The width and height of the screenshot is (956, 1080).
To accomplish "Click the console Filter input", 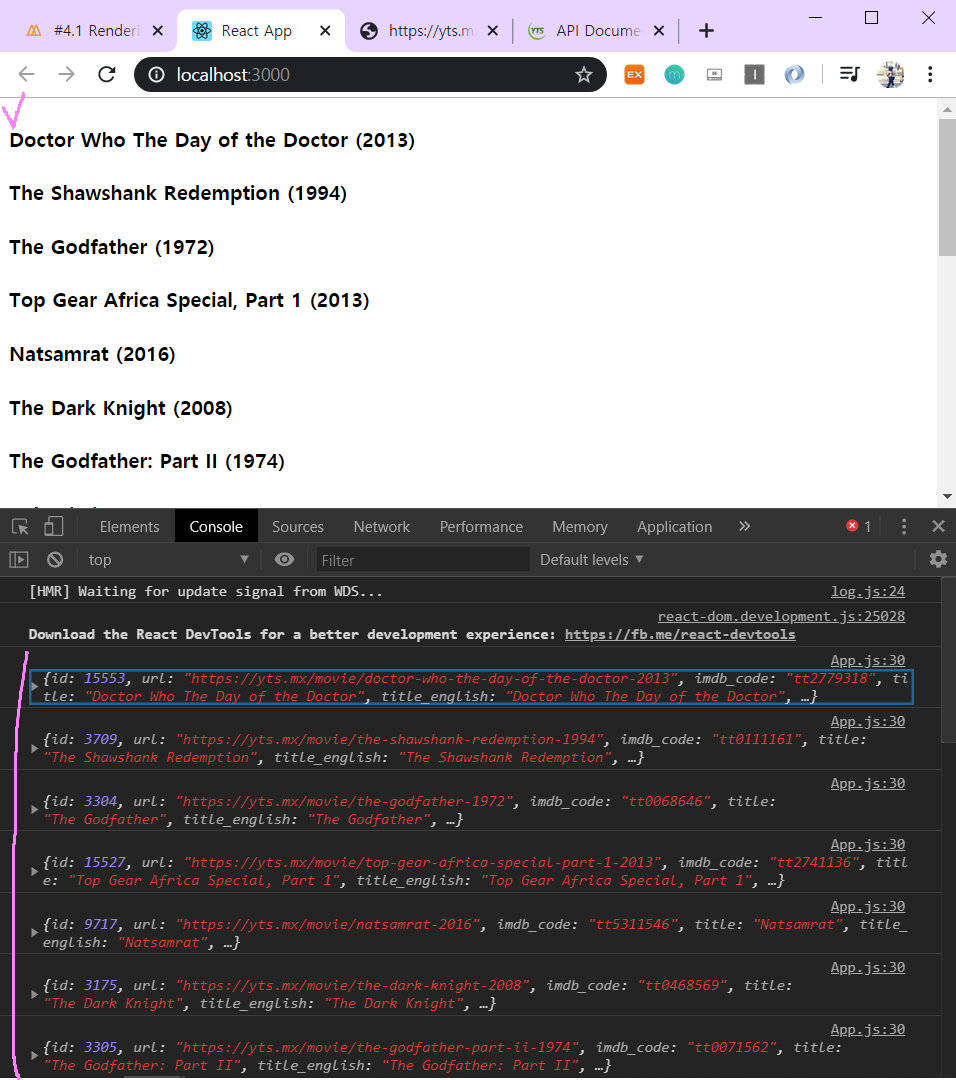I will tap(423, 560).
